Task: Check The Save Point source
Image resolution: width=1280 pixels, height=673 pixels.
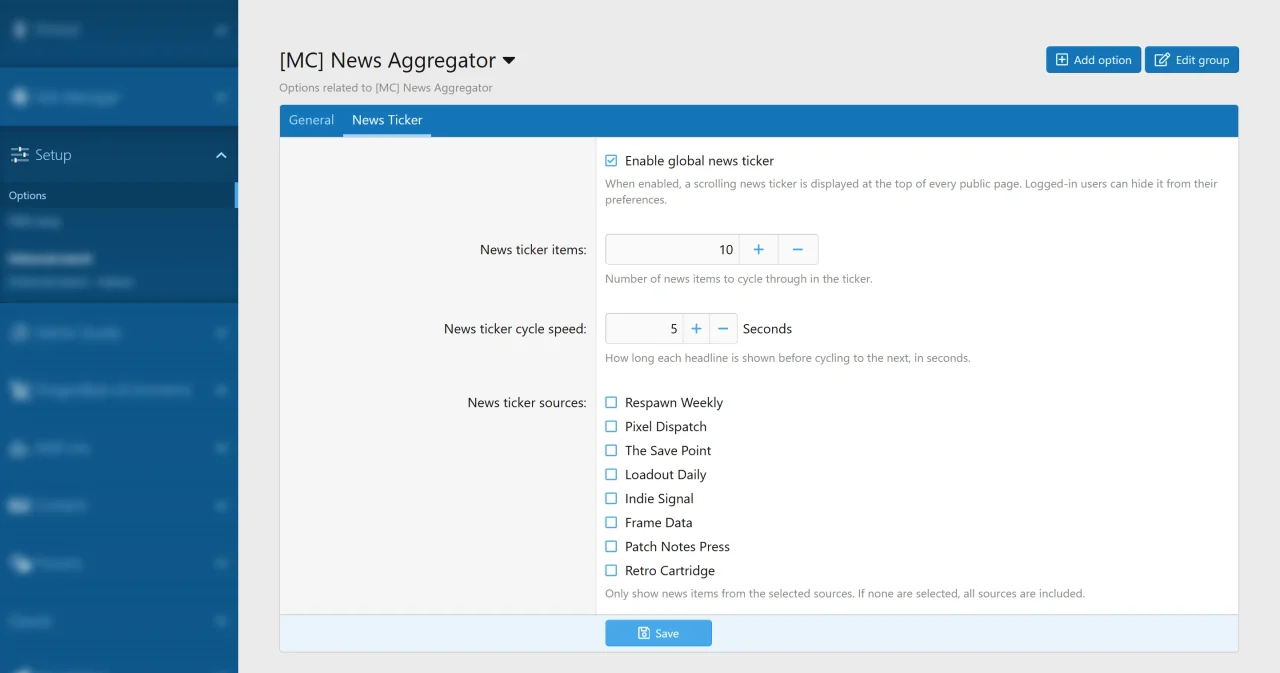Action: point(611,451)
